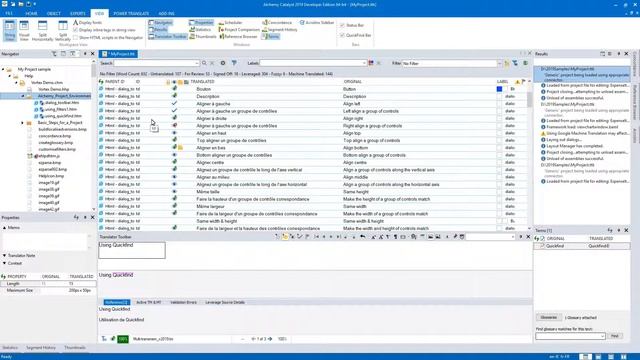Toggle the Results window in ribbon
Viewport: 640px width, 360px height.
[x=158, y=29]
